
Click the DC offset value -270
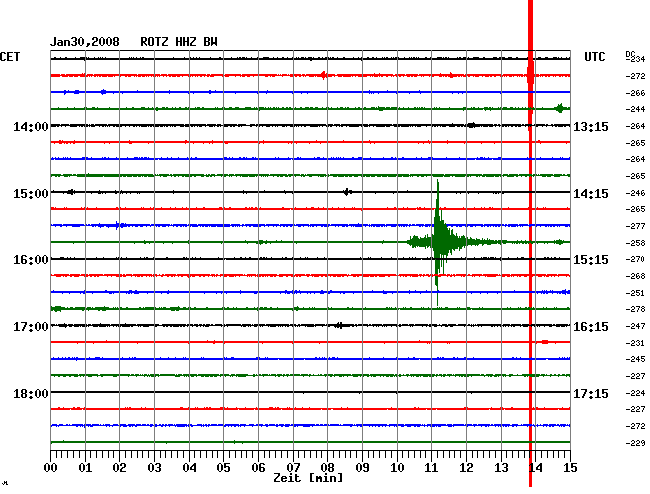point(635,259)
